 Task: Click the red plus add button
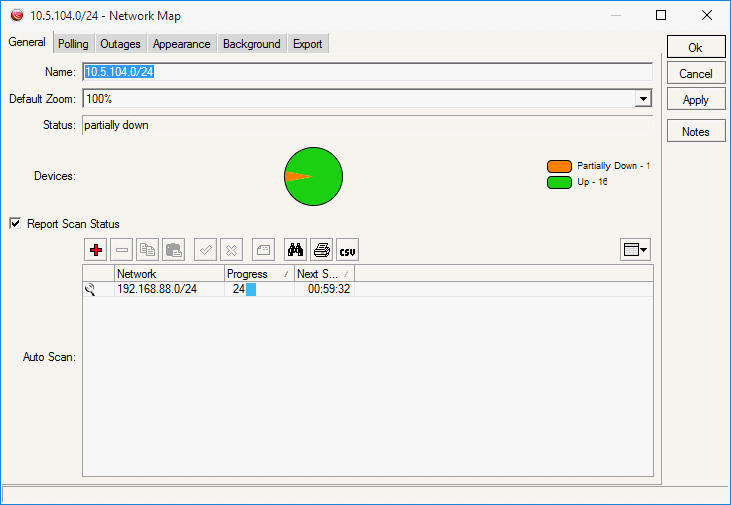coord(96,249)
